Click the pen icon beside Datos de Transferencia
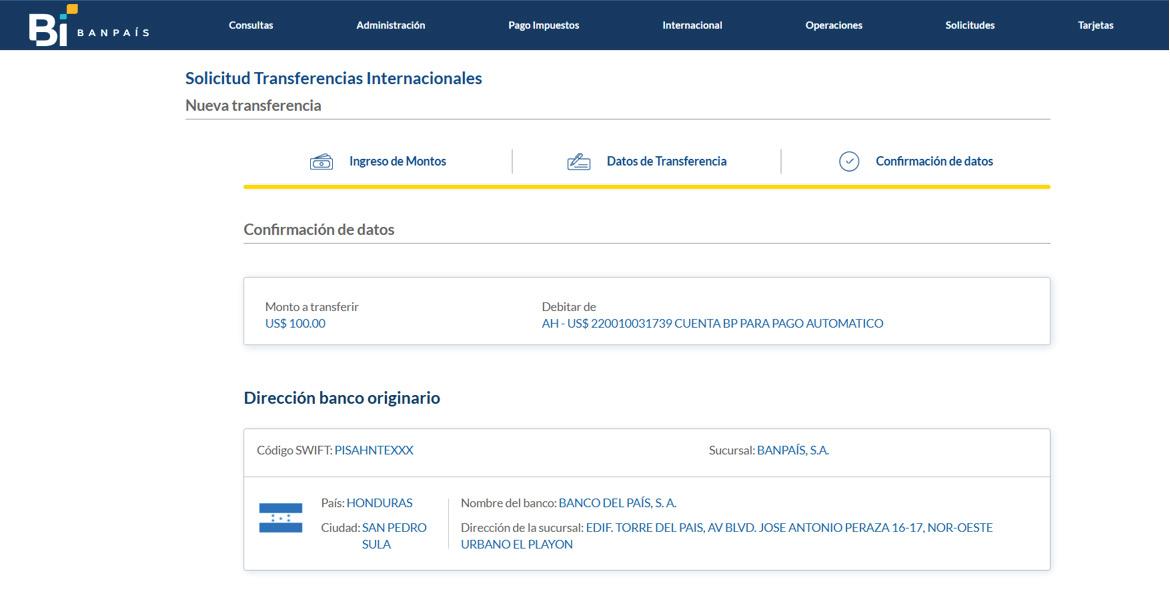 click(x=578, y=162)
